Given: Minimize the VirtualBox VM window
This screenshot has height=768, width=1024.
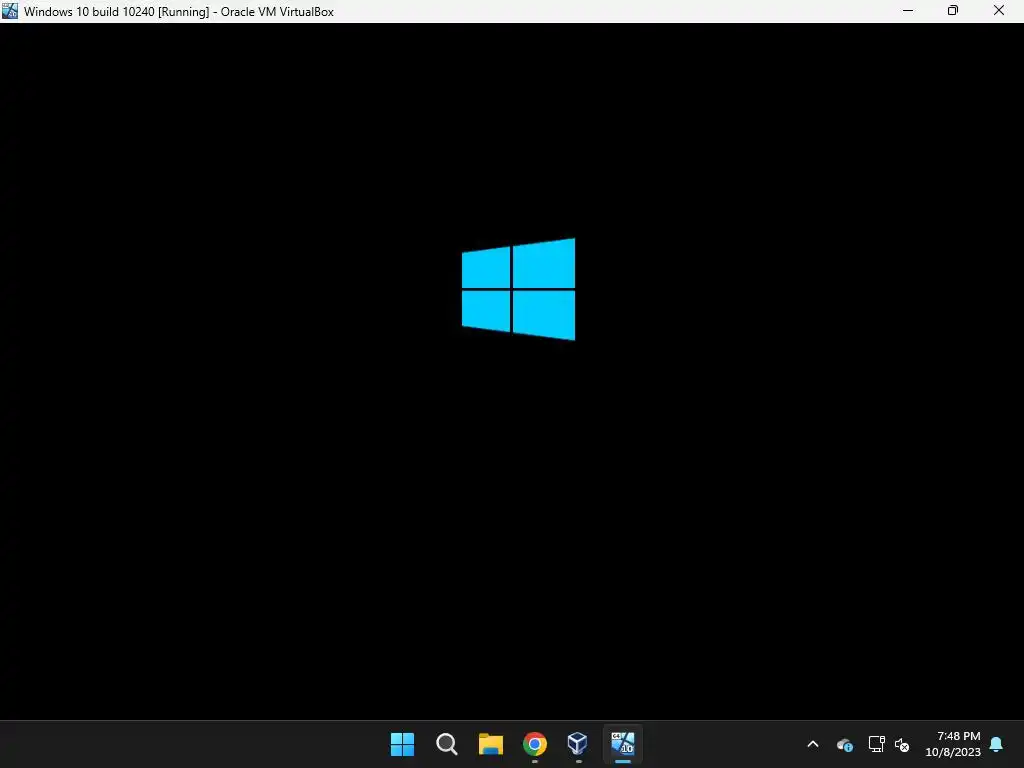Looking at the screenshot, I should tap(908, 11).
